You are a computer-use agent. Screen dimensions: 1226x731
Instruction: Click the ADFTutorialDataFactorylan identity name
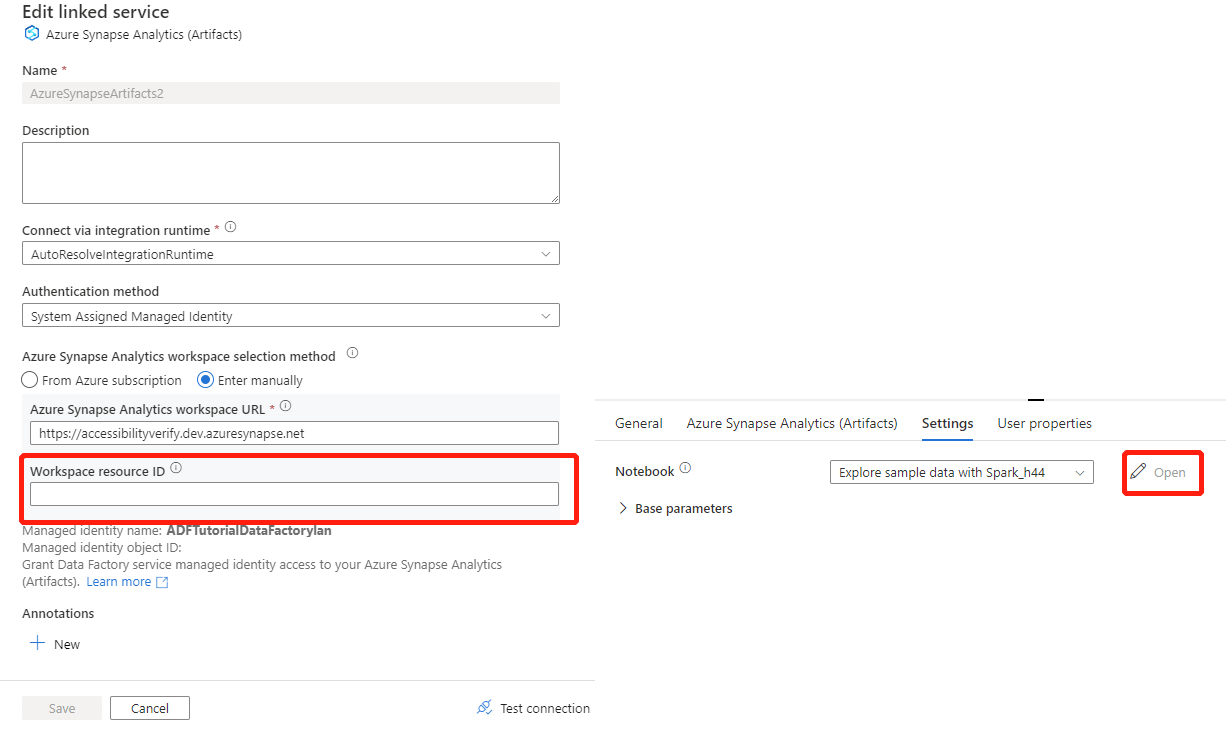tap(249, 530)
